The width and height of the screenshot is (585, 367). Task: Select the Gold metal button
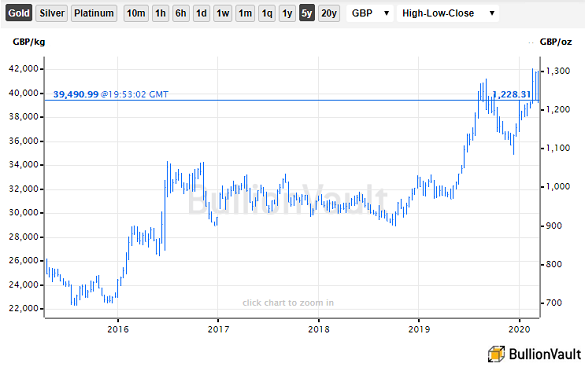(x=19, y=13)
